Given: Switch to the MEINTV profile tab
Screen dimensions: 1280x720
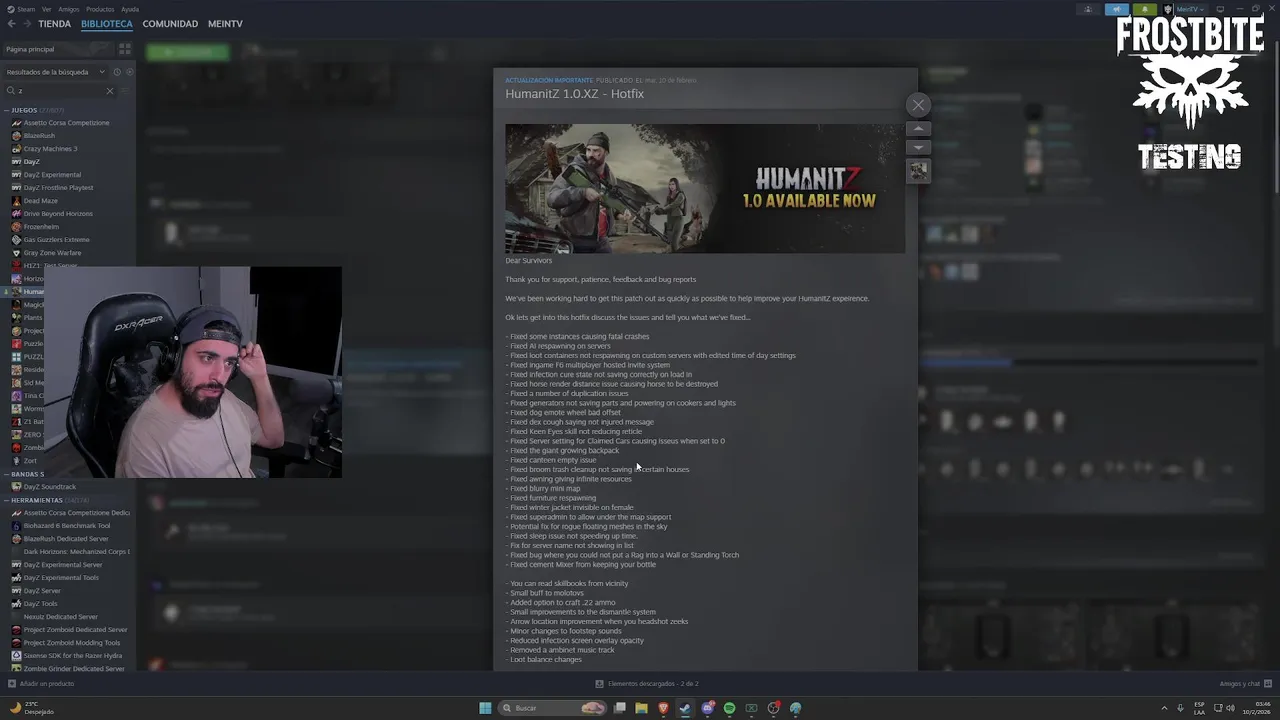Looking at the screenshot, I should (225, 24).
